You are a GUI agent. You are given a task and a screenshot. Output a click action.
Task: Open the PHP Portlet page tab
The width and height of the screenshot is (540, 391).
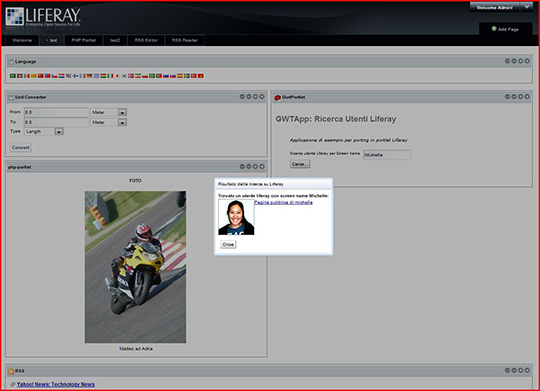84,40
